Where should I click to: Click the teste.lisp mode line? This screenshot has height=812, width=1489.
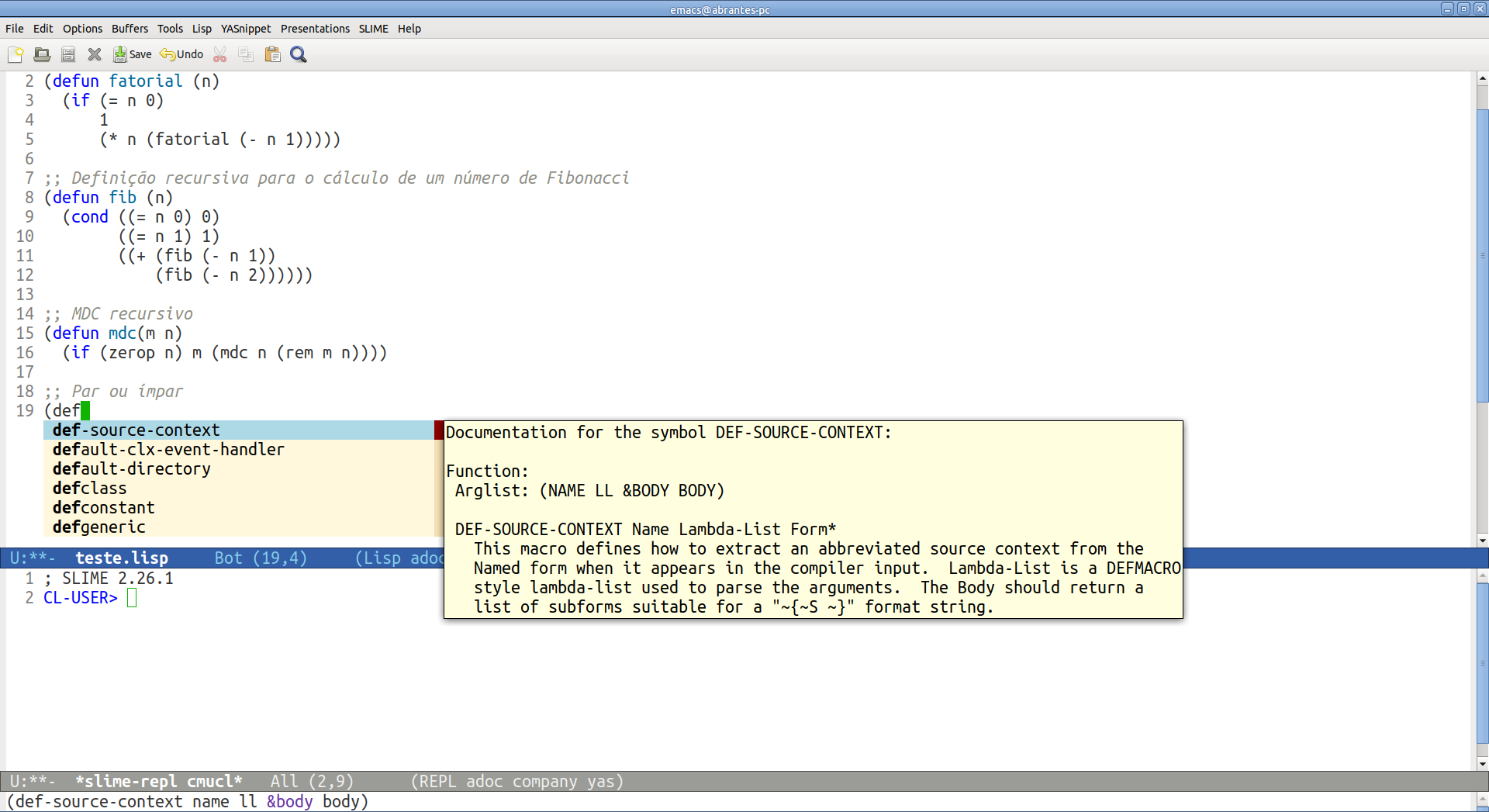pos(121,558)
